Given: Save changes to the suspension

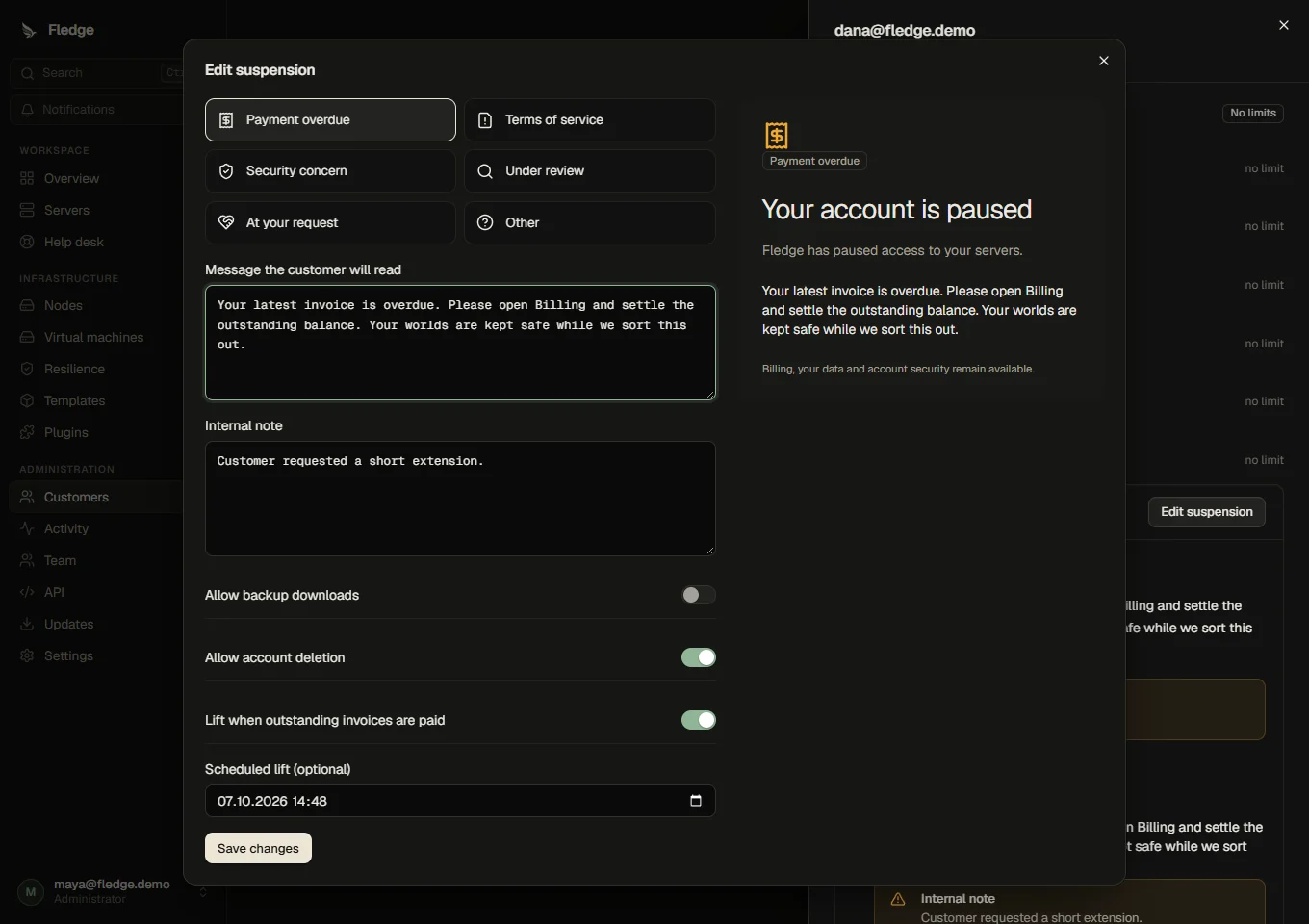Looking at the screenshot, I should point(258,848).
